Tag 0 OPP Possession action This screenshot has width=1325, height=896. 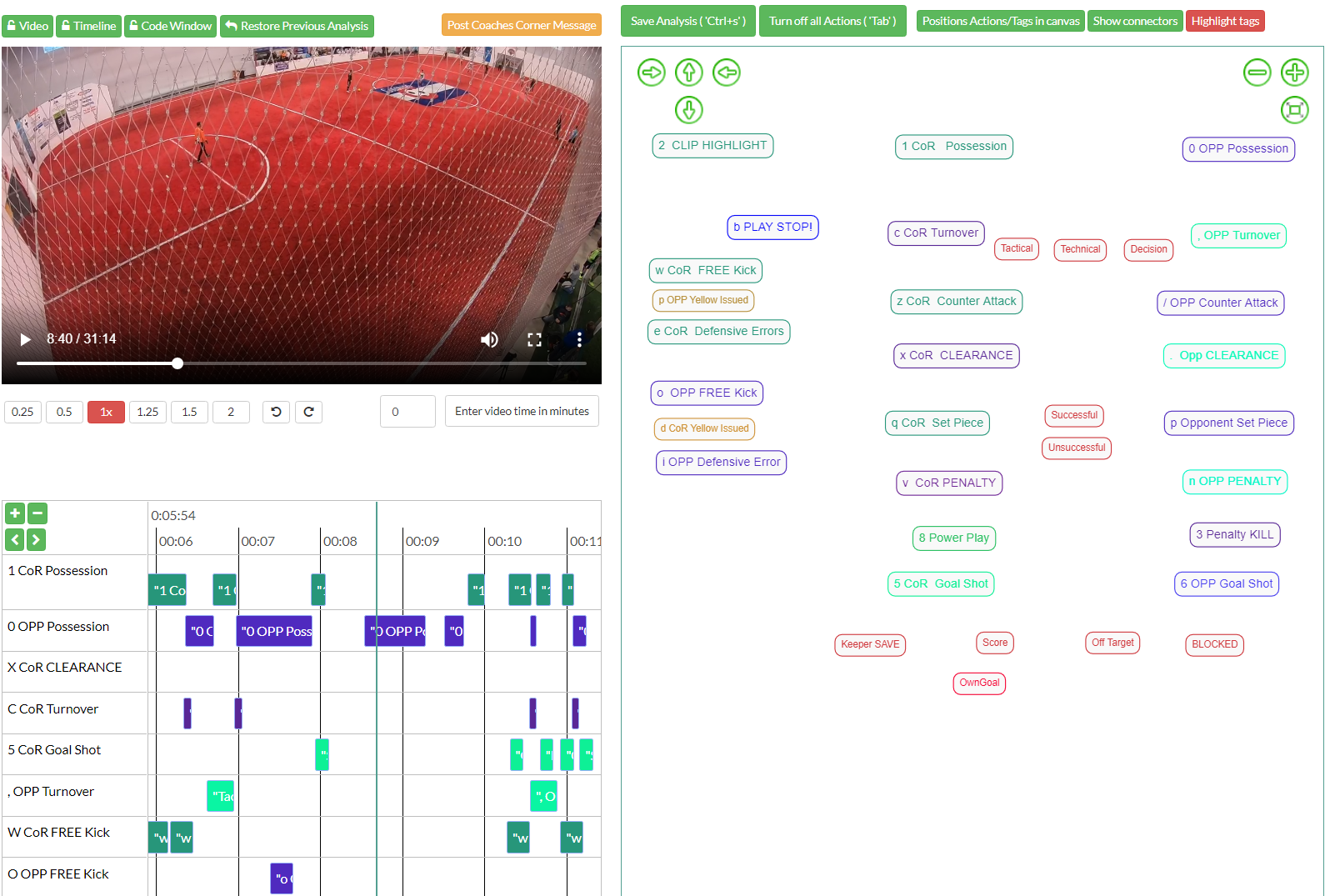(1238, 149)
